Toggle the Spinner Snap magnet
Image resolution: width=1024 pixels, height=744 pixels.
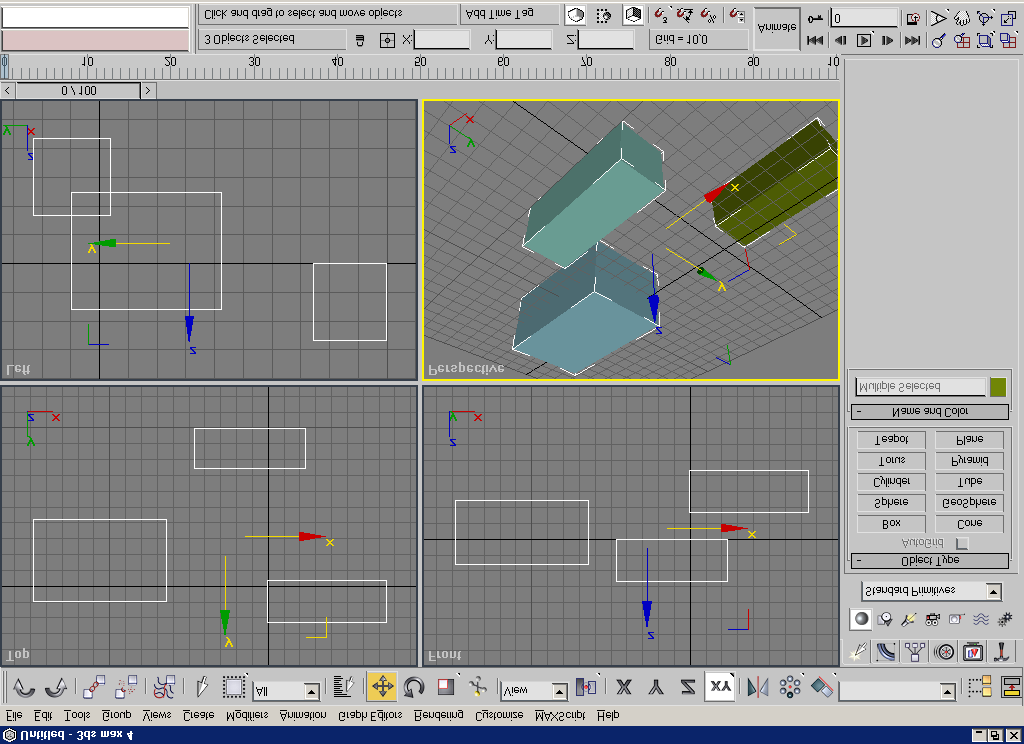click(x=737, y=15)
